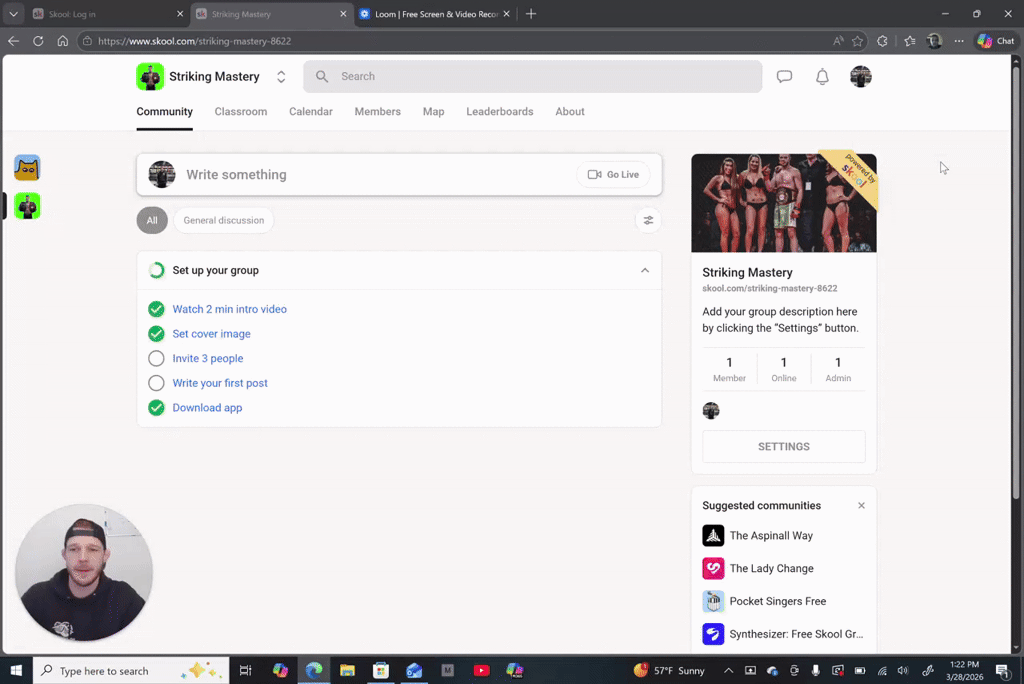Click the member avatar above Settings
Viewport: 1024px width, 684px height.
pos(711,410)
